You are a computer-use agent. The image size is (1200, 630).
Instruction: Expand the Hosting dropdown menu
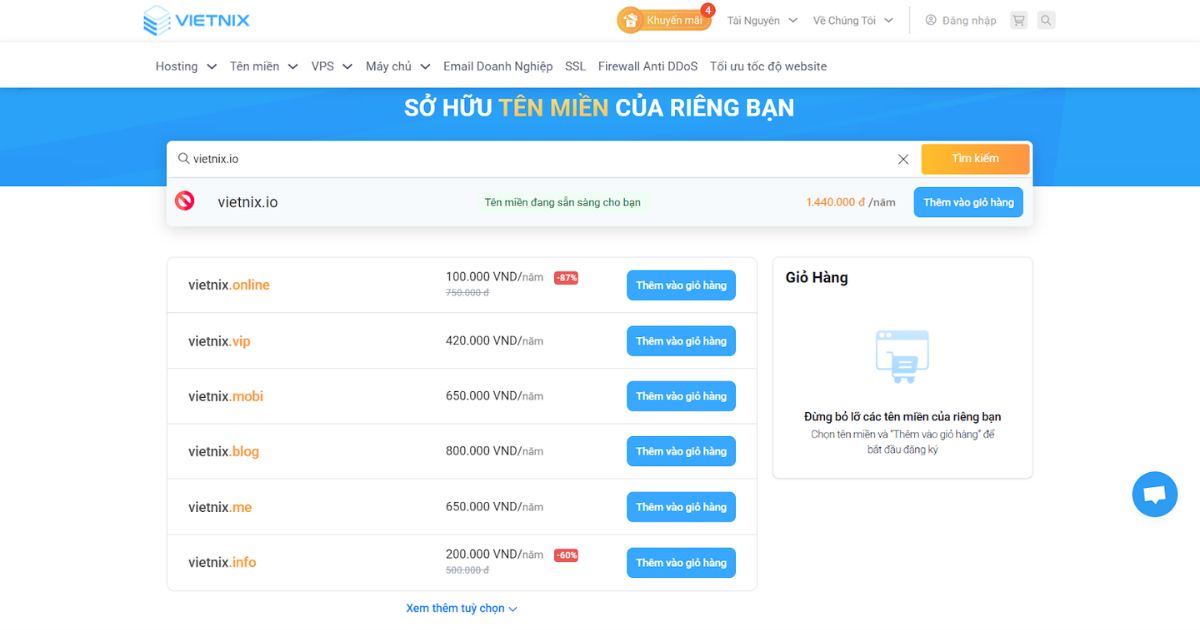click(185, 65)
